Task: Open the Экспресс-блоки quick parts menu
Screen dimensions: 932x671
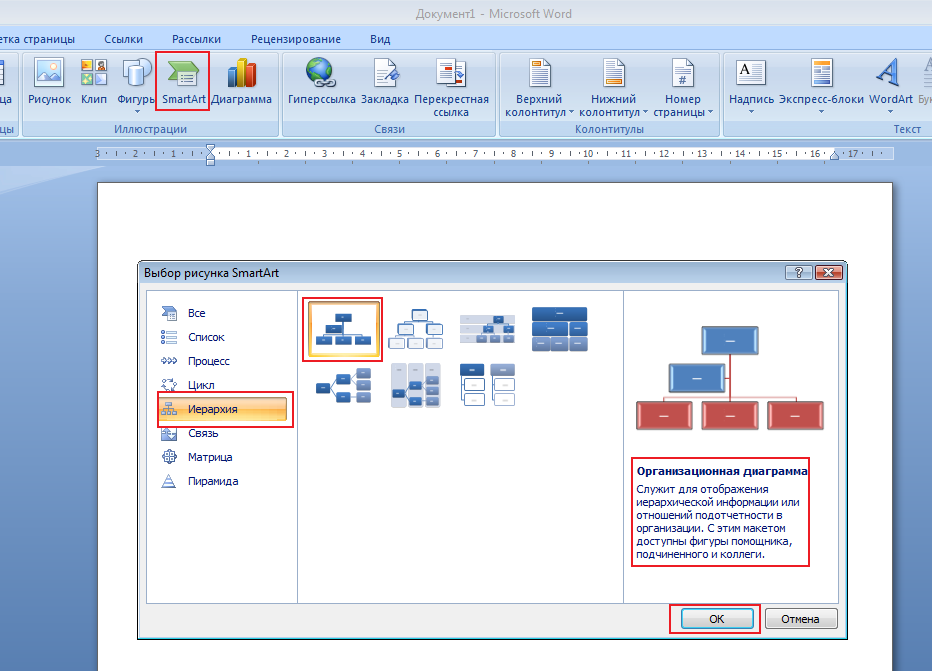Action: (x=821, y=84)
